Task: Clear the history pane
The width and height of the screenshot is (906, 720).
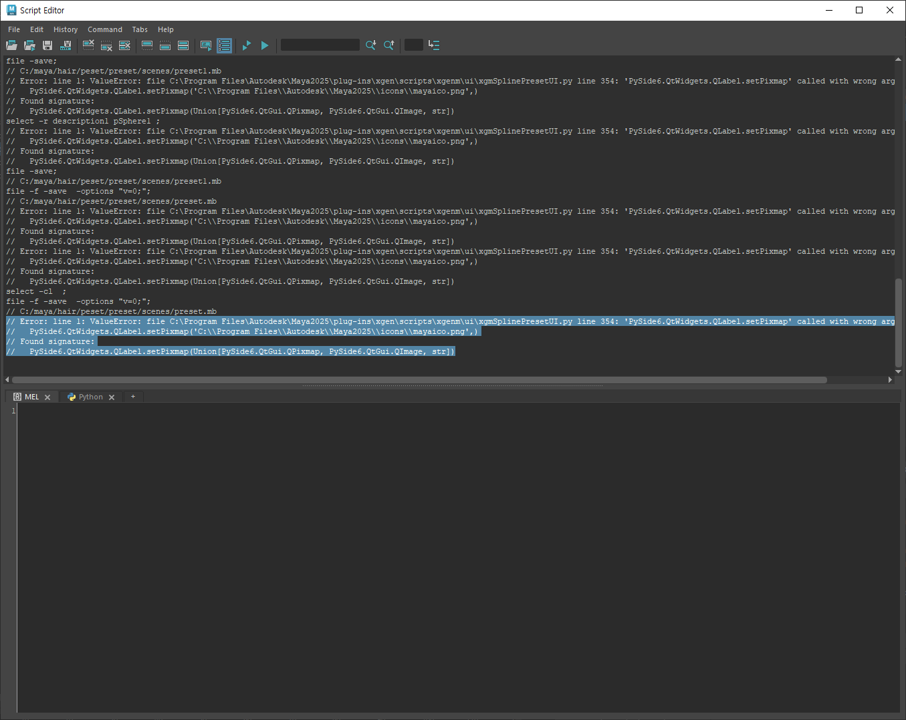Action: coord(86,45)
